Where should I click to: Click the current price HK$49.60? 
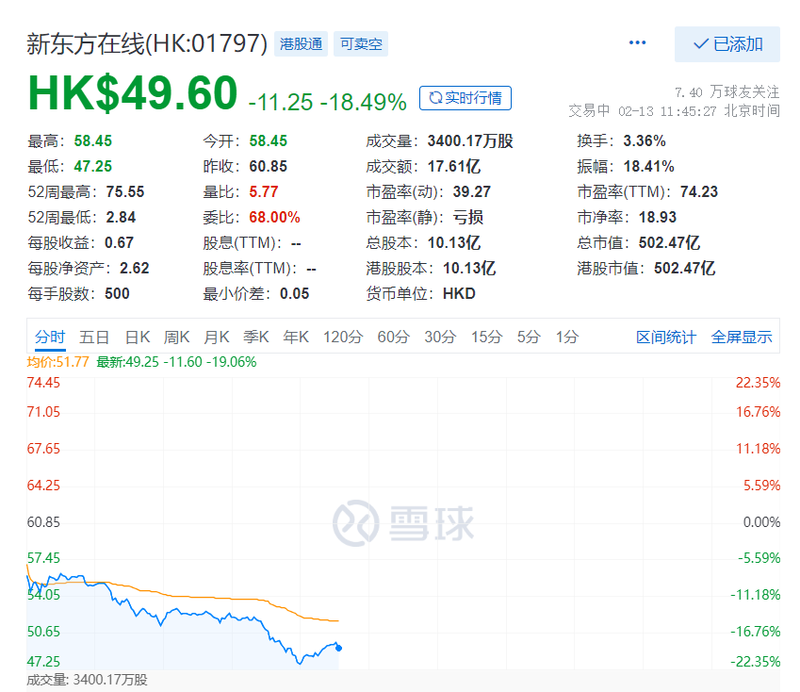(133, 93)
